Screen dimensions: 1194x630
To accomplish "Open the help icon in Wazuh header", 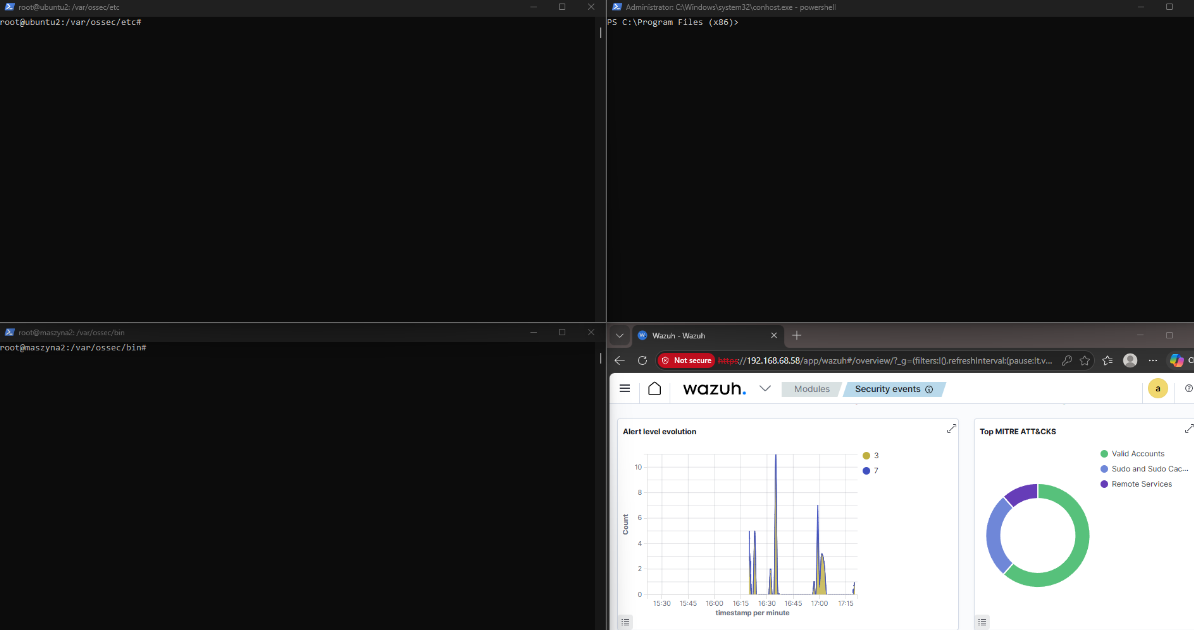I will pos(1189,389).
